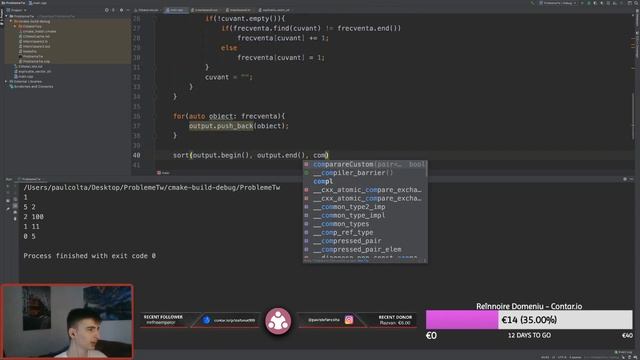
Task: Open the ProblemeTw run tab
Action: [31, 179]
